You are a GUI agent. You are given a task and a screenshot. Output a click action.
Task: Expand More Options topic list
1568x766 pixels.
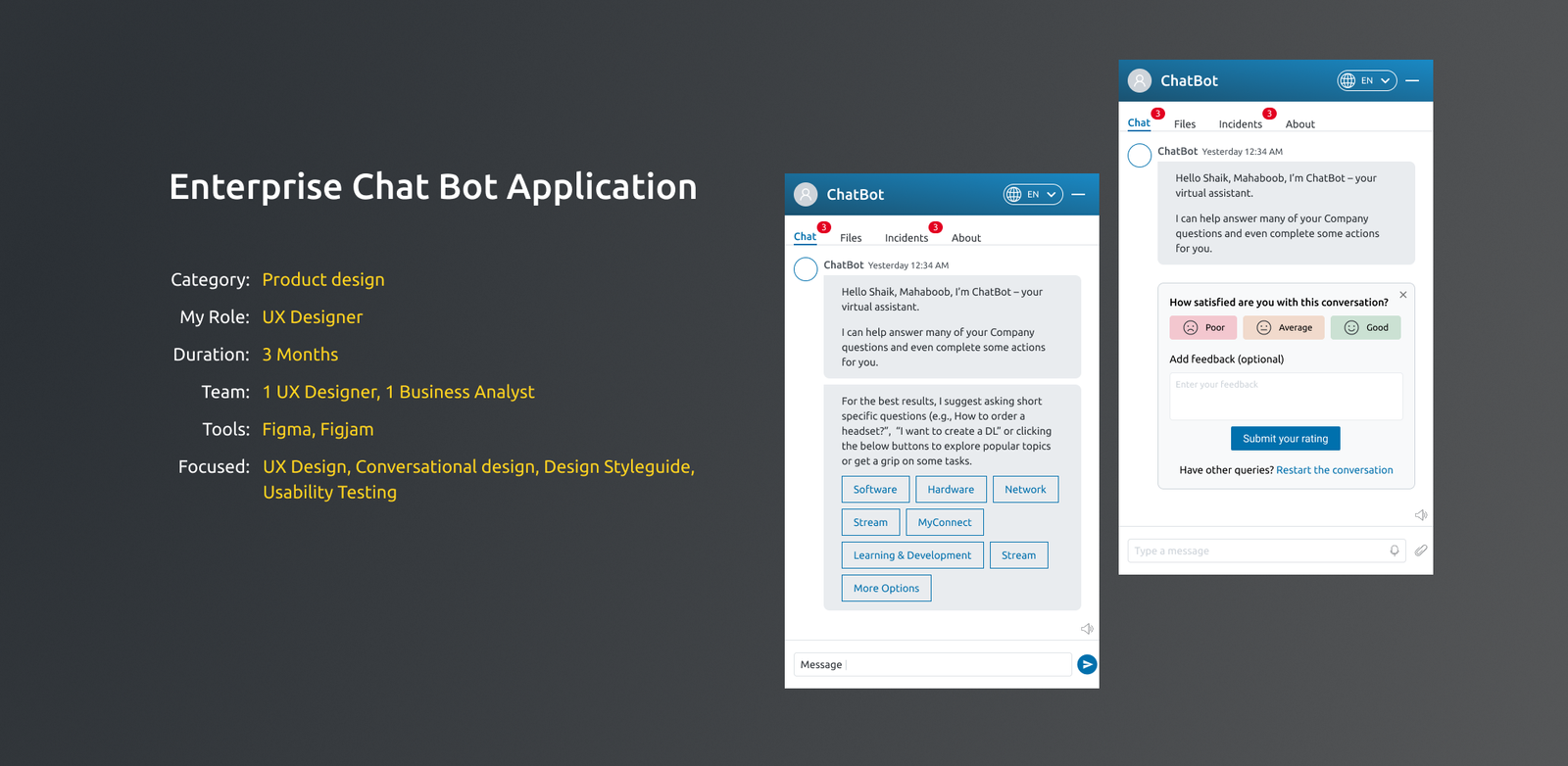pyautogui.click(x=886, y=588)
